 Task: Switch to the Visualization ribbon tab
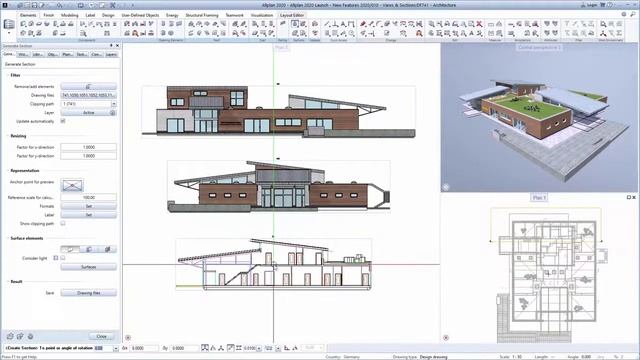[x=262, y=15]
